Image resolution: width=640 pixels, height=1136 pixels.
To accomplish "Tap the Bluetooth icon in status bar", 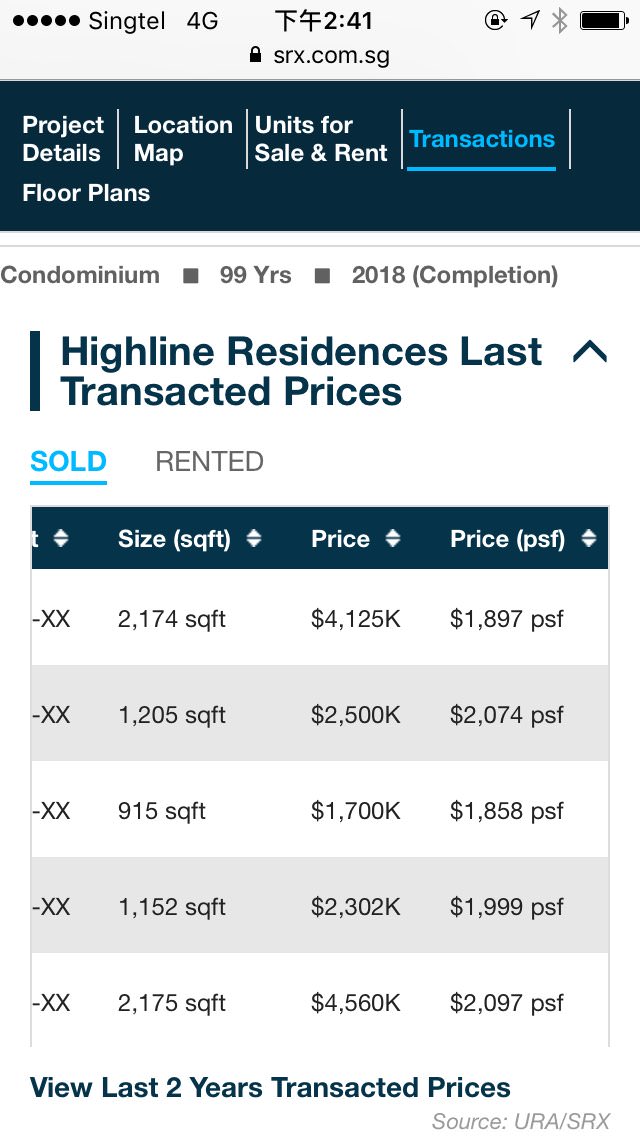I will tap(559, 20).
